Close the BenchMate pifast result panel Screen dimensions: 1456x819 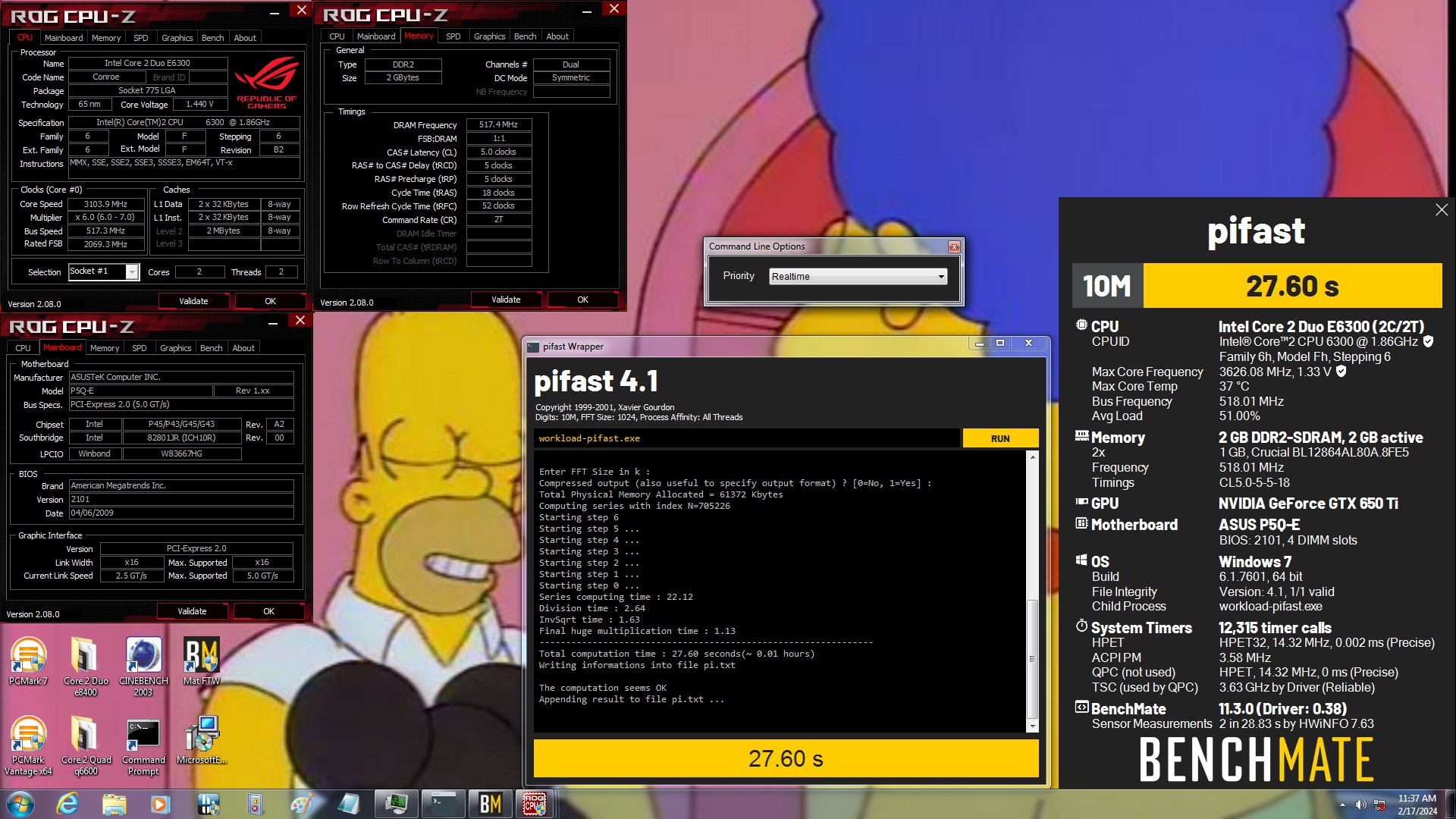click(x=1442, y=210)
